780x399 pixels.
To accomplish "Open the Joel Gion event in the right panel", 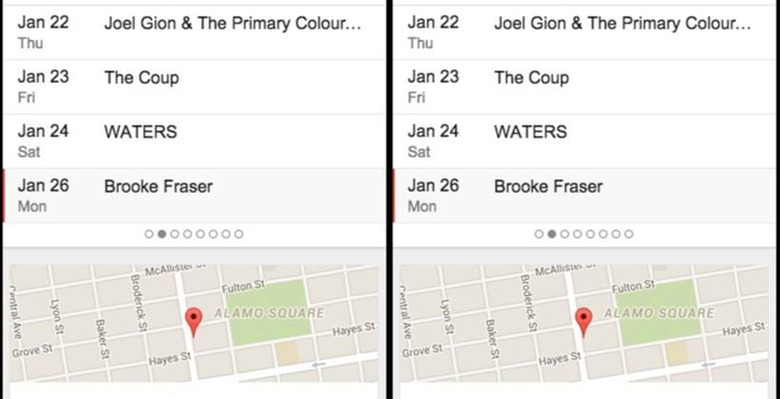I will (x=585, y=32).
